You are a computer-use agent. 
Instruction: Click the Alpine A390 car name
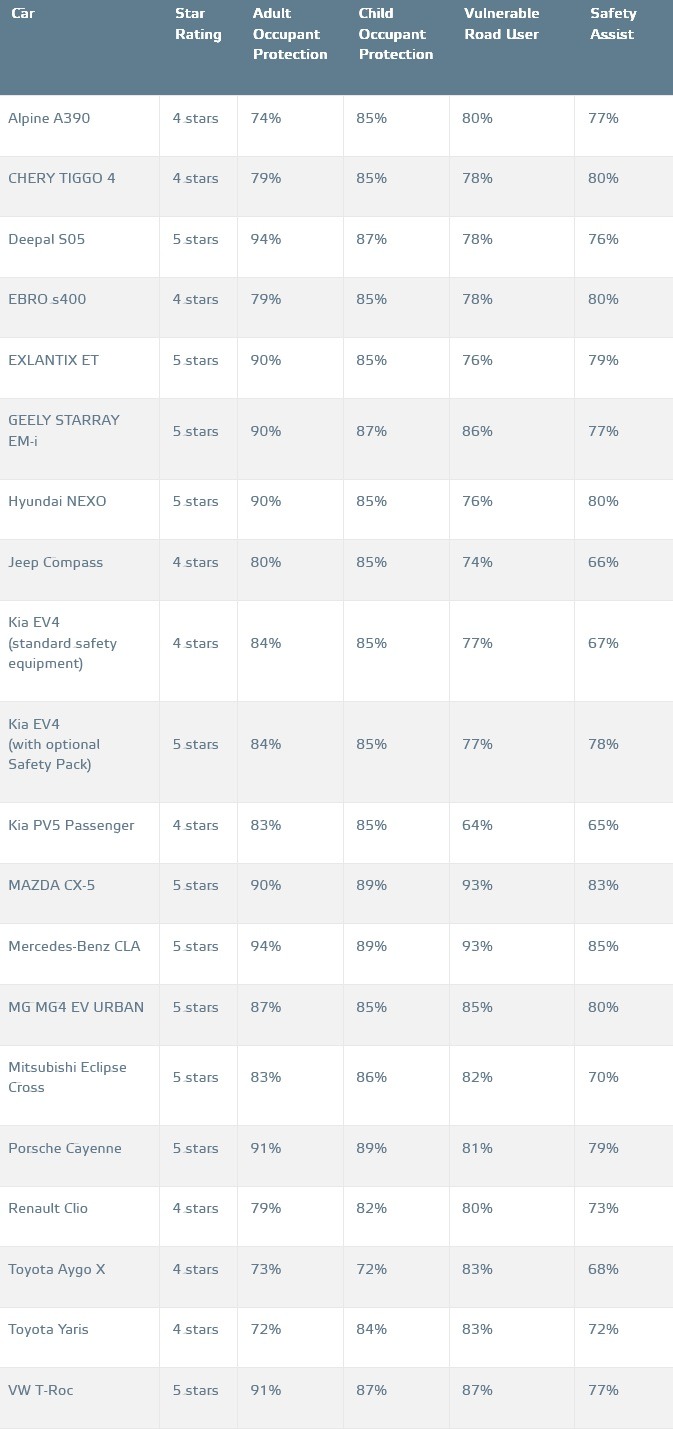pos(49,118)
